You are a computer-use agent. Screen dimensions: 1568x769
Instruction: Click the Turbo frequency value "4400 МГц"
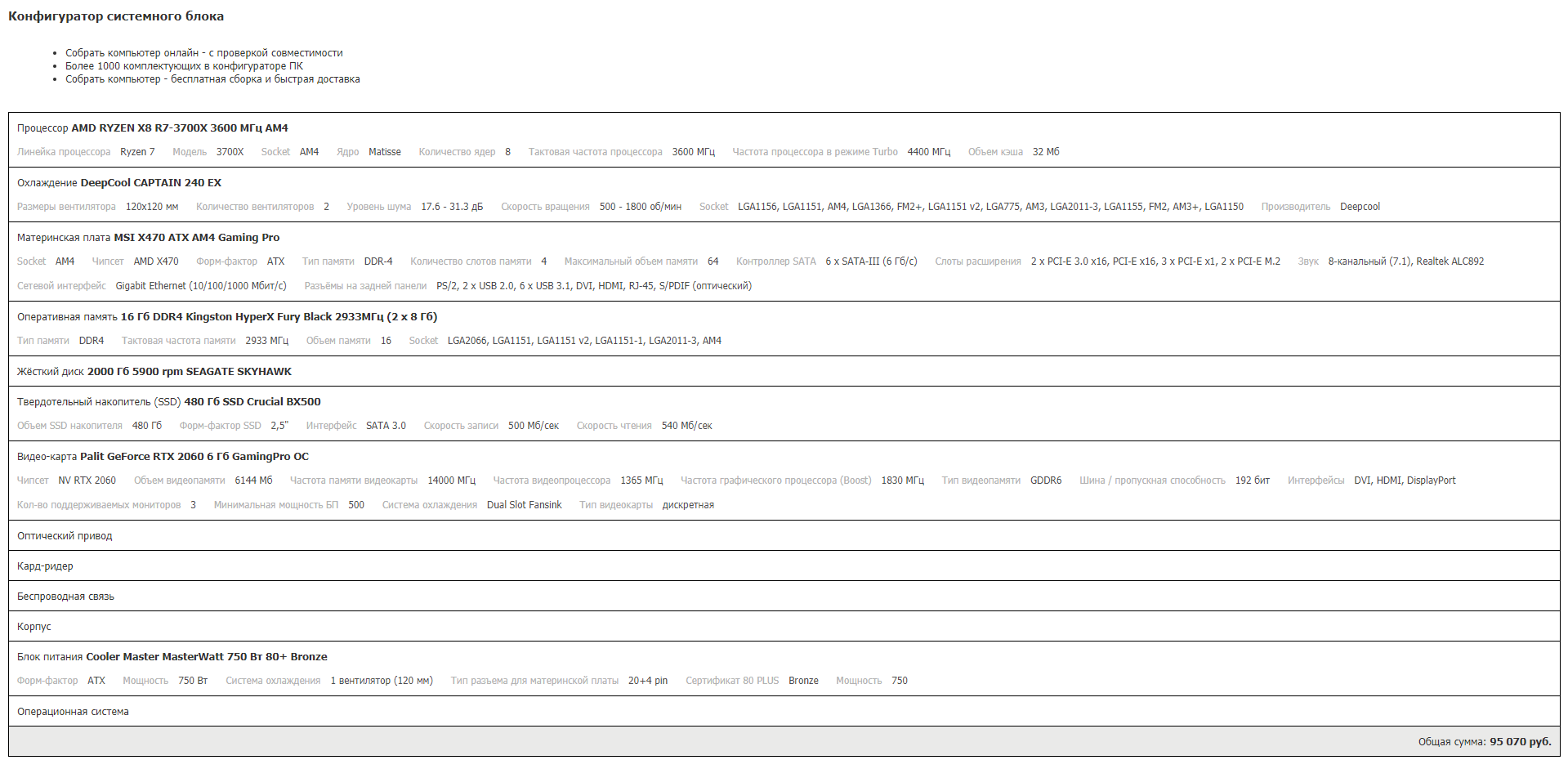point(928,152)
